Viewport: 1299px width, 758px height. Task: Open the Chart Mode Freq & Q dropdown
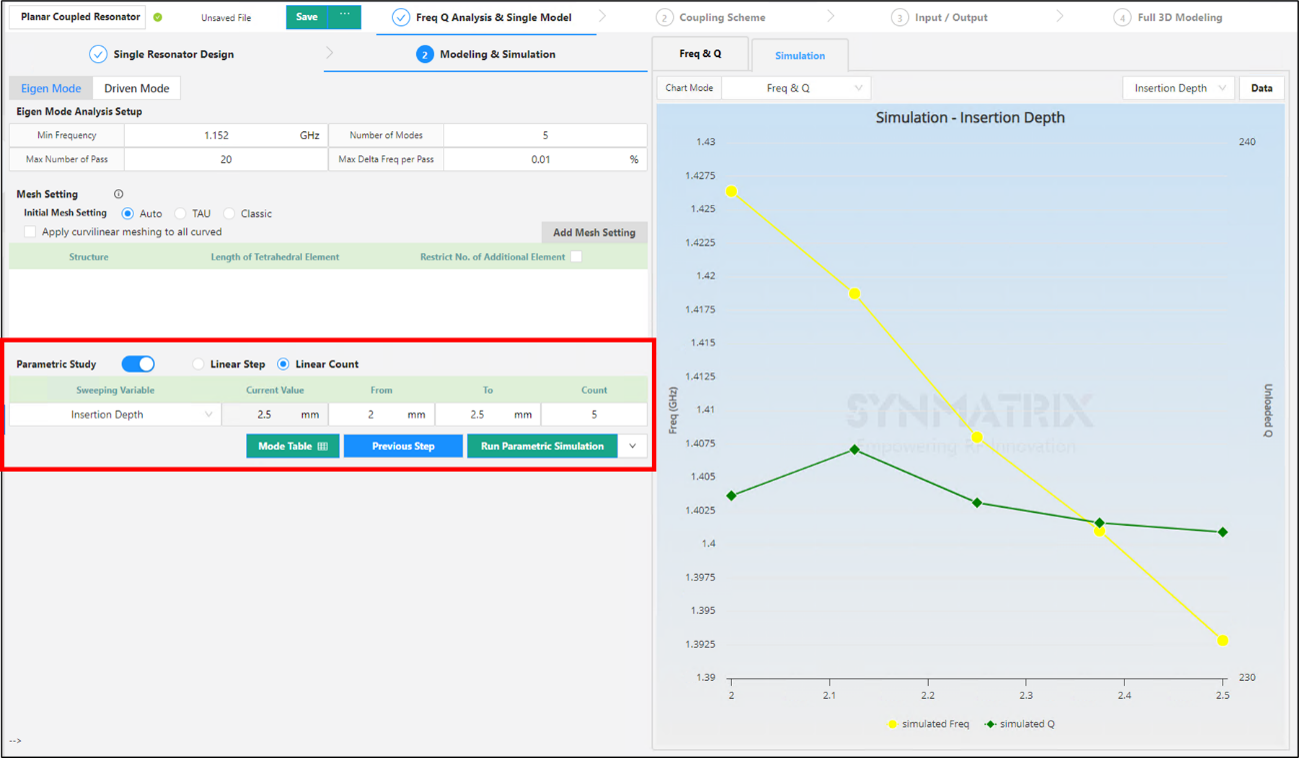796,88
